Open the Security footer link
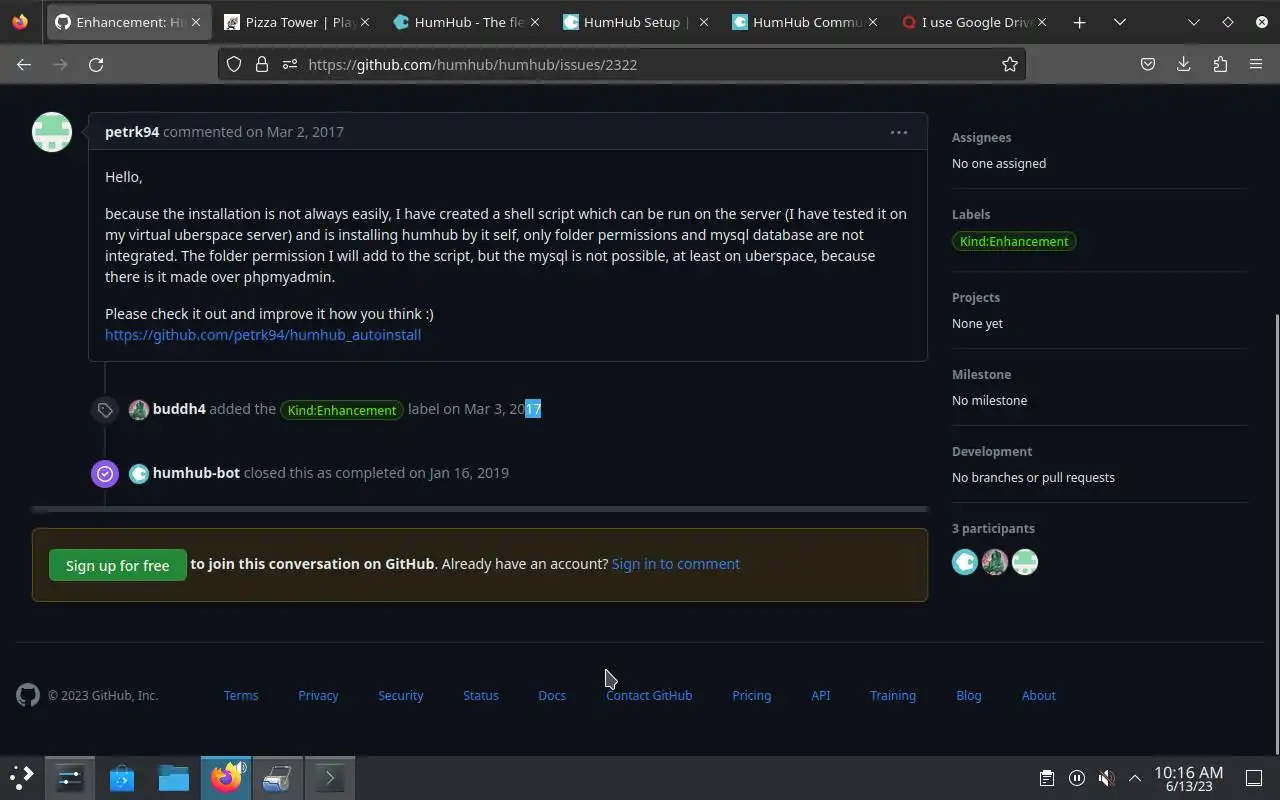Screen dimensions: 1280x800 tap(401, 695)
